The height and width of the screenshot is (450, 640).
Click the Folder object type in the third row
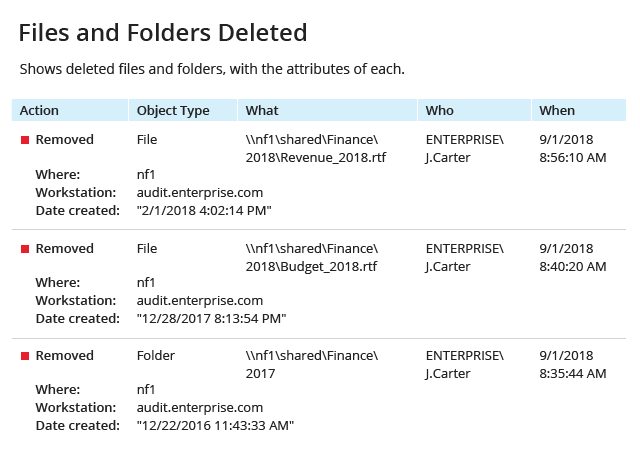[156, 356]
